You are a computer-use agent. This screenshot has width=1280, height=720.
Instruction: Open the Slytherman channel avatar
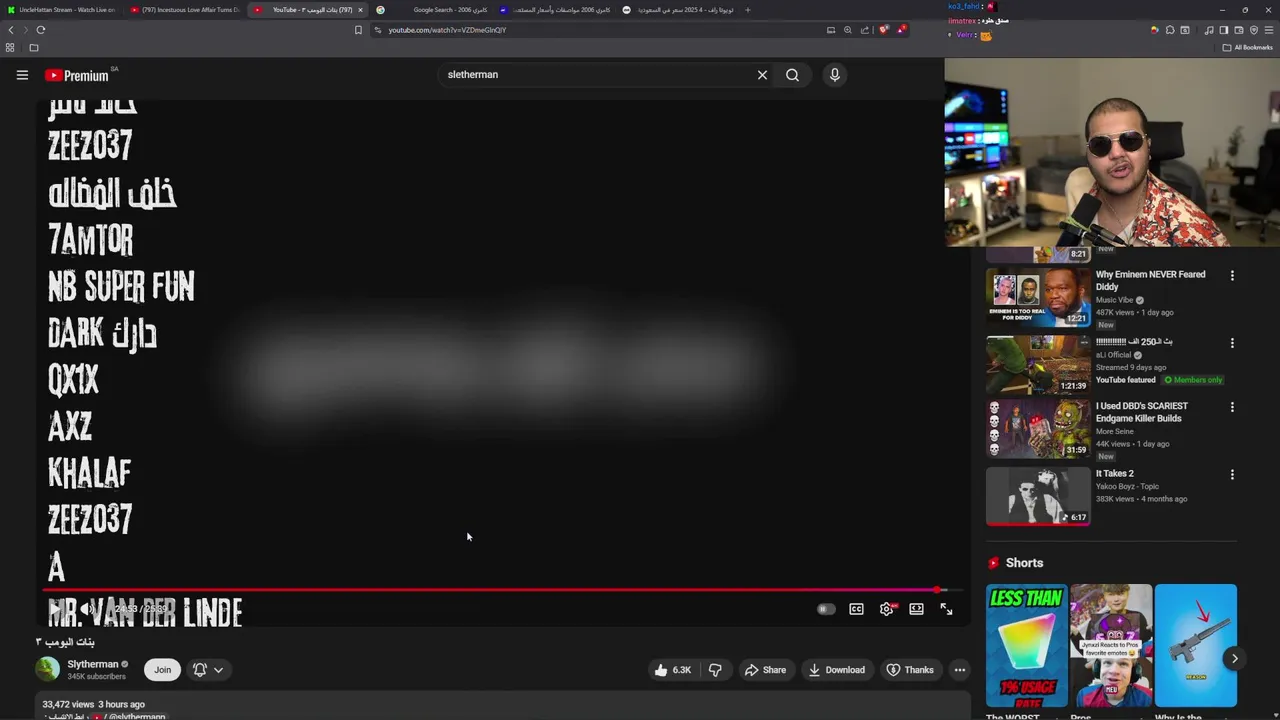tap(47, 669)
